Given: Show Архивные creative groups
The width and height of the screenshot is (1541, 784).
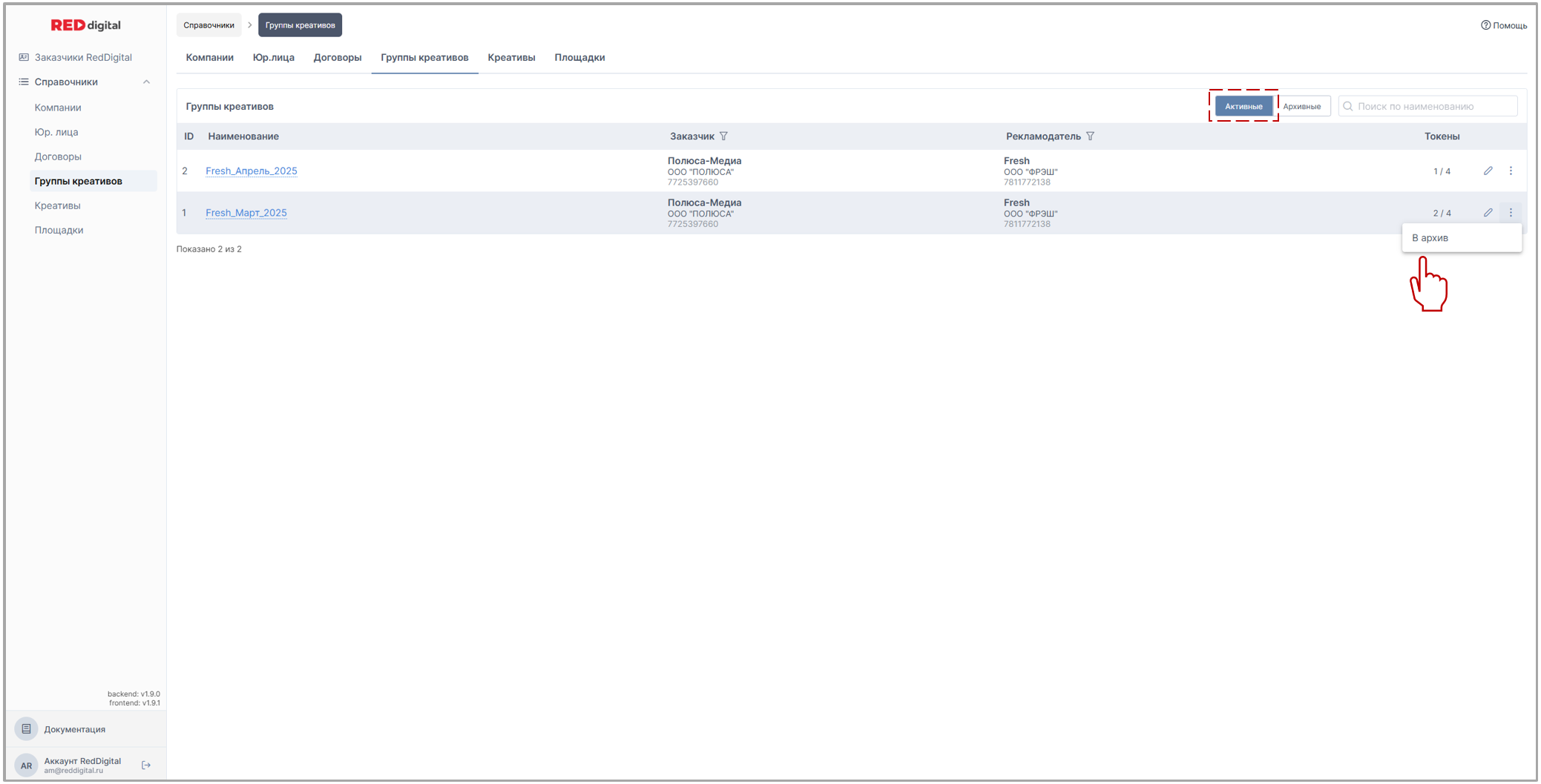Looking at the screenshot, I should point(1302,106).
